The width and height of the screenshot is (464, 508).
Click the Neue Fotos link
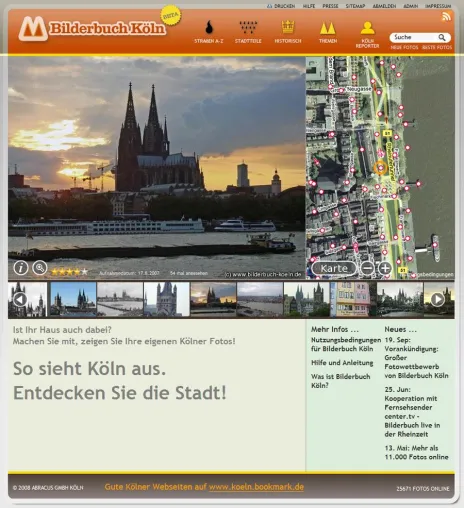point(404,48)
